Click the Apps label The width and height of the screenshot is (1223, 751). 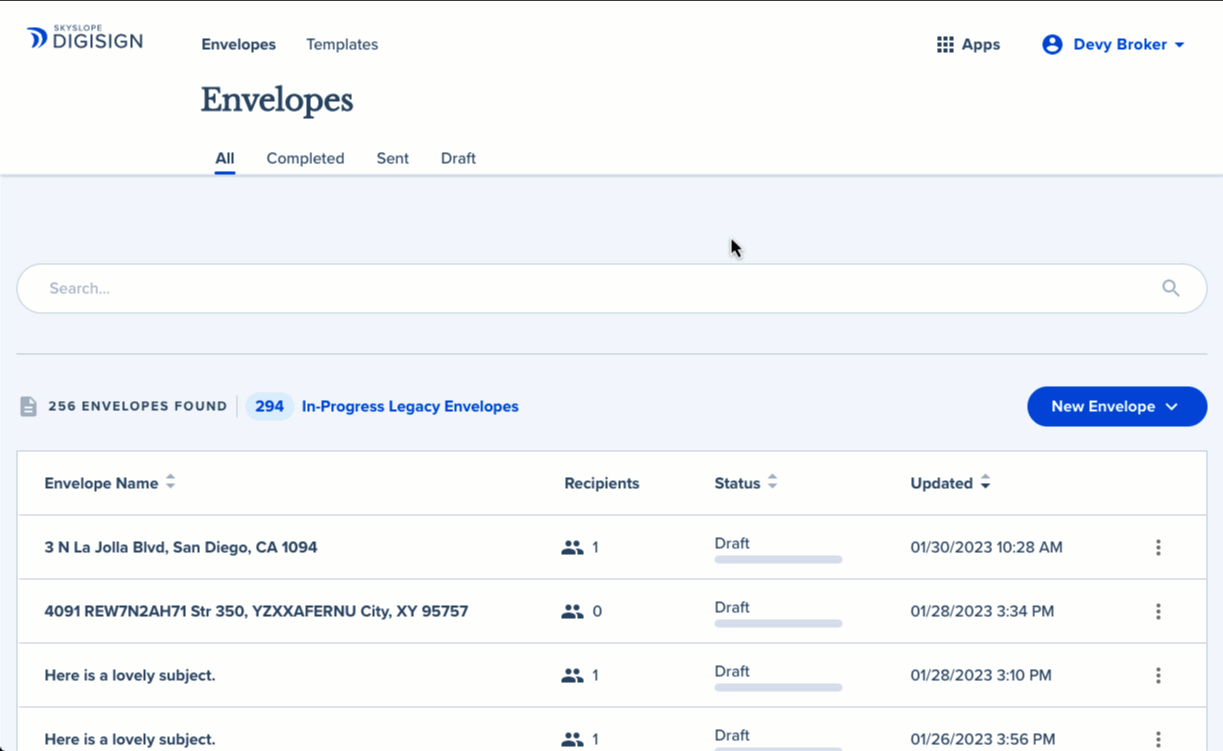point(981,44)
